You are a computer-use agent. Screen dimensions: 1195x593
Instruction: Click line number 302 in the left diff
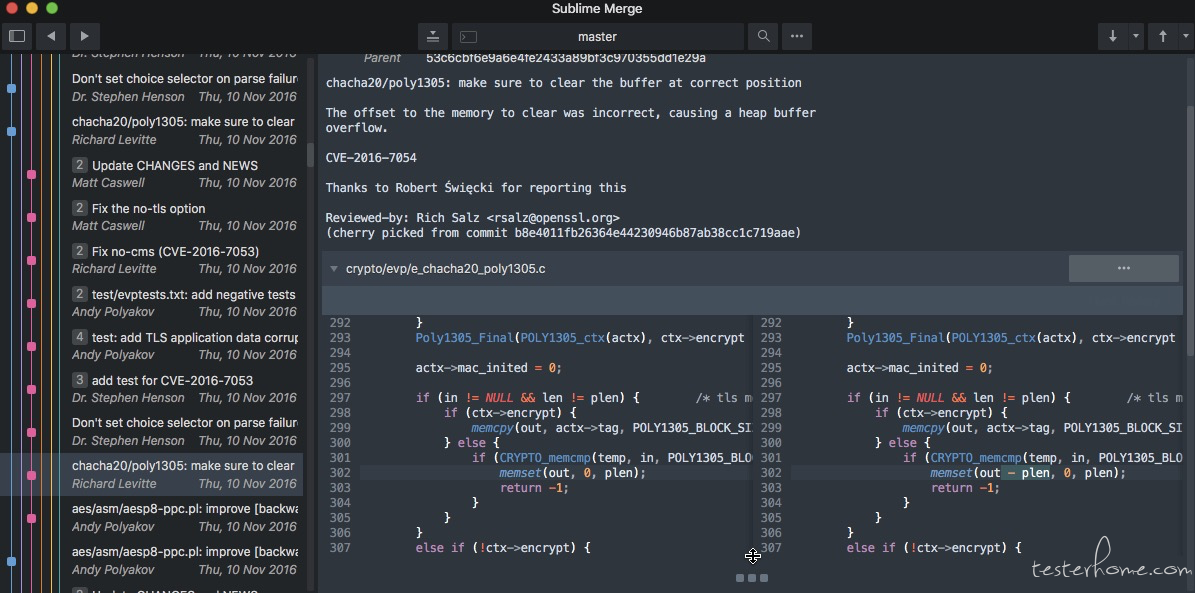pyautogui.click(x=340, y=473)
